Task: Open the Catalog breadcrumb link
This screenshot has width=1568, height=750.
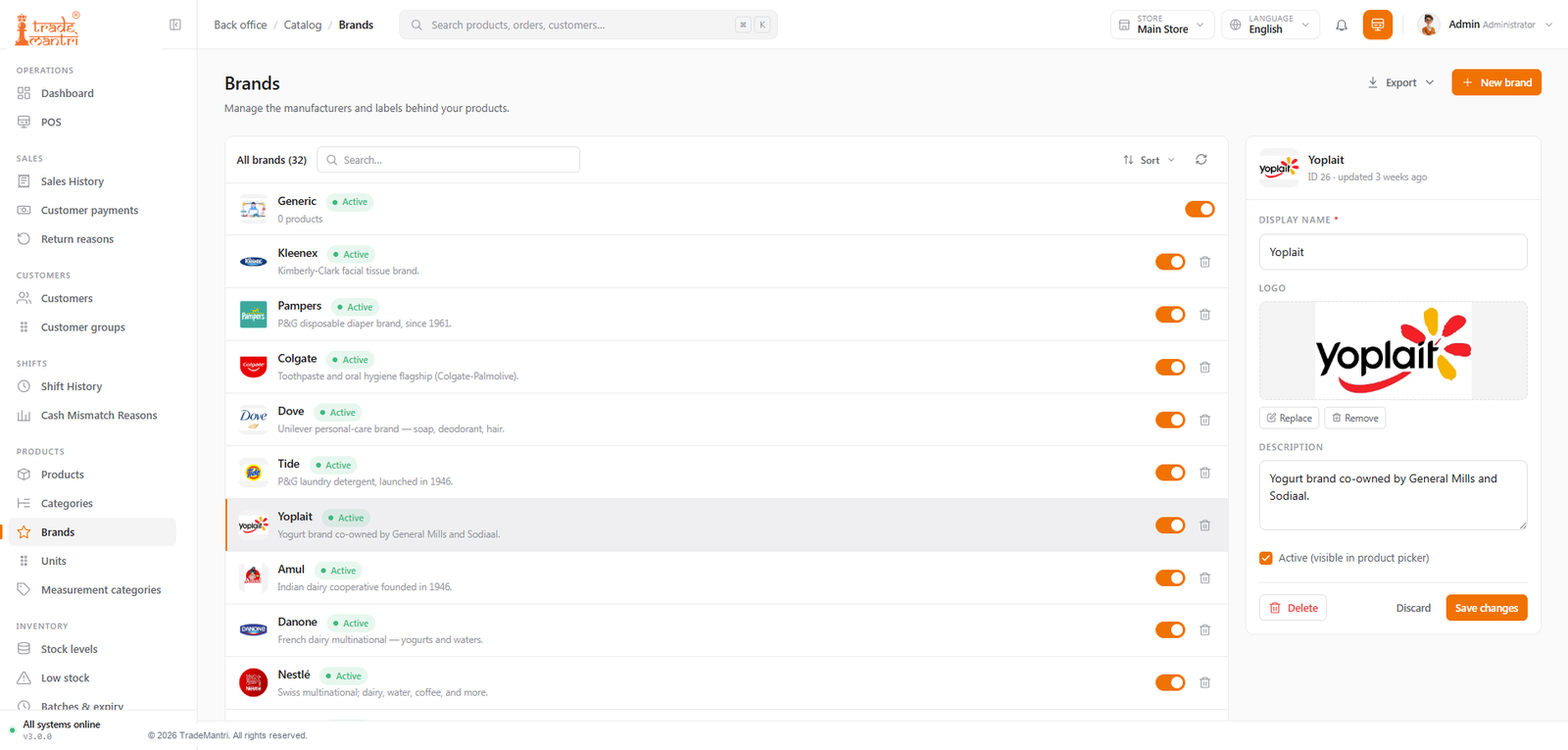Action: coord(303,25)
